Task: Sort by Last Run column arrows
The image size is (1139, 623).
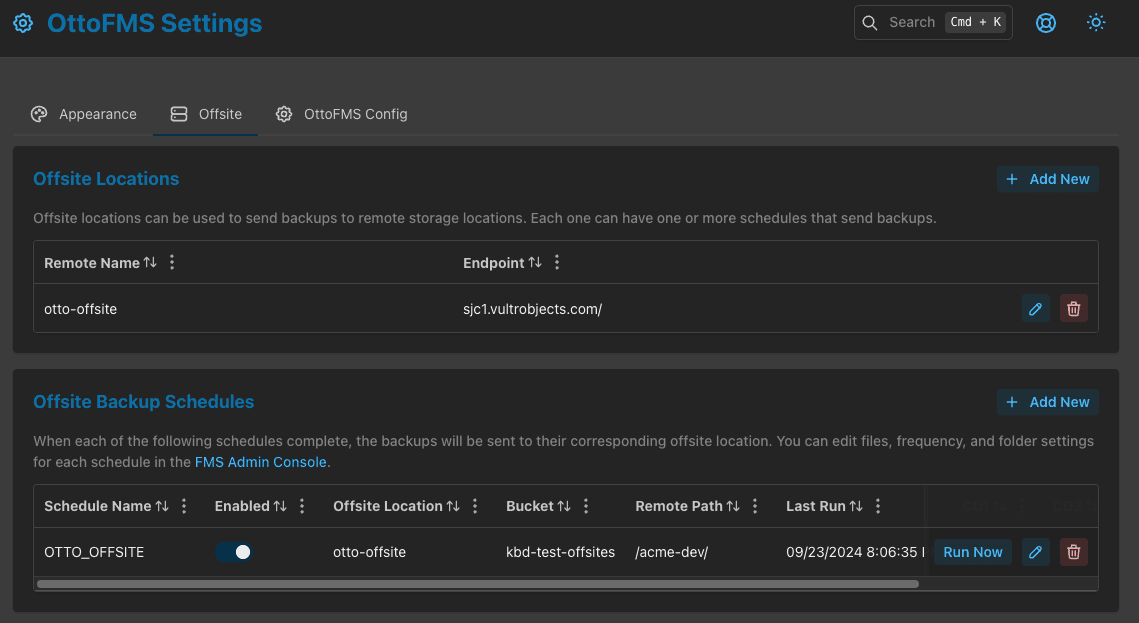Action: tap(856, 506)
